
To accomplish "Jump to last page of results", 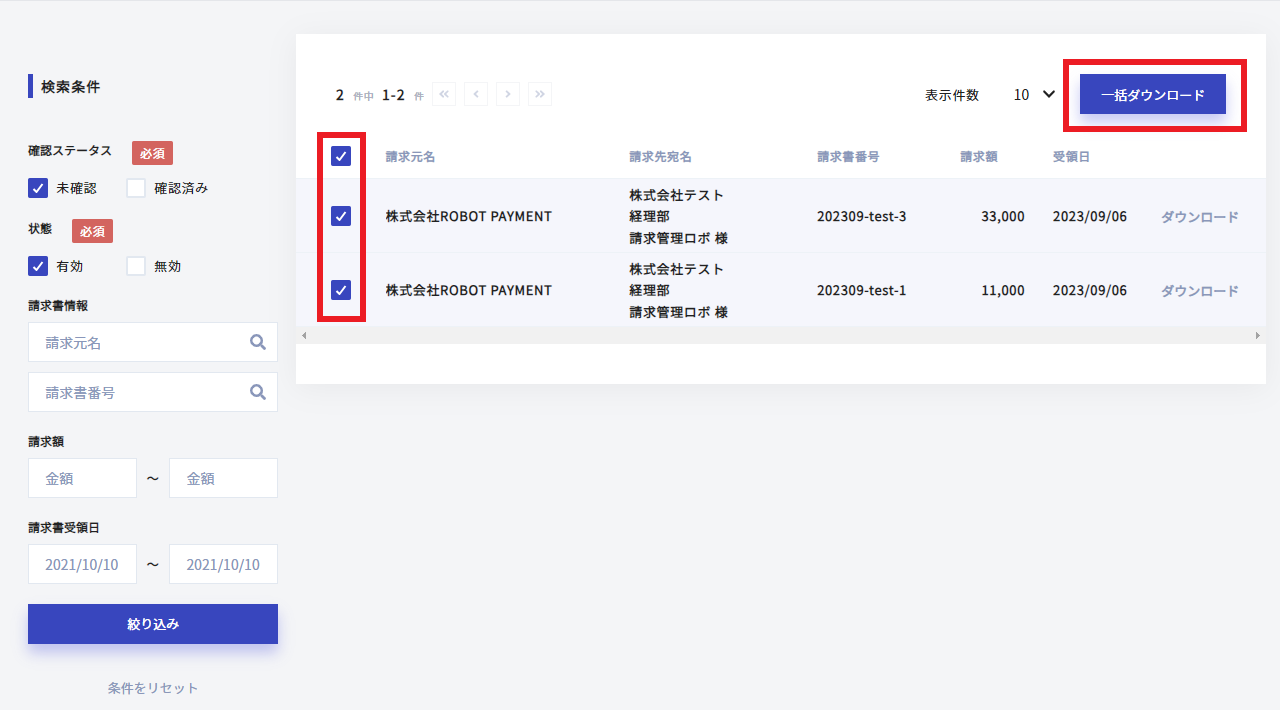I will [x=540, y=94].
